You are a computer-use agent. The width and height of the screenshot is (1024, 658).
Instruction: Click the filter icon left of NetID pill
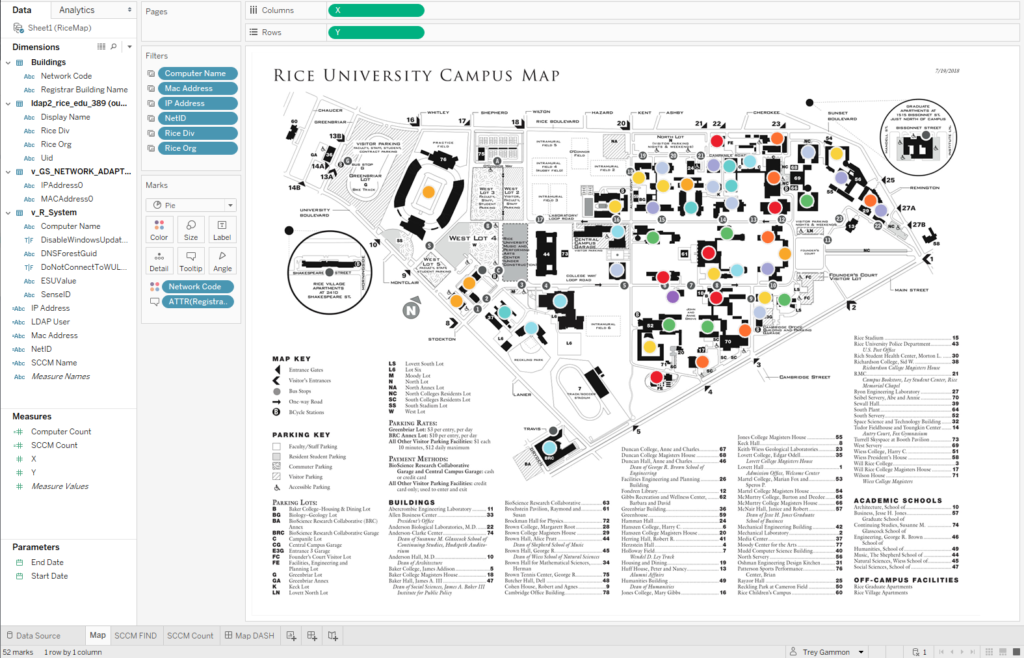click(x=151, y=119)
